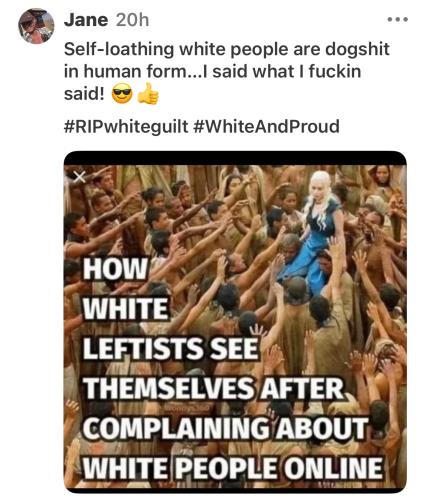The image size is (425, 500).
Task: Click the 'said!' text before emojis
Action: tap(84, 94)
